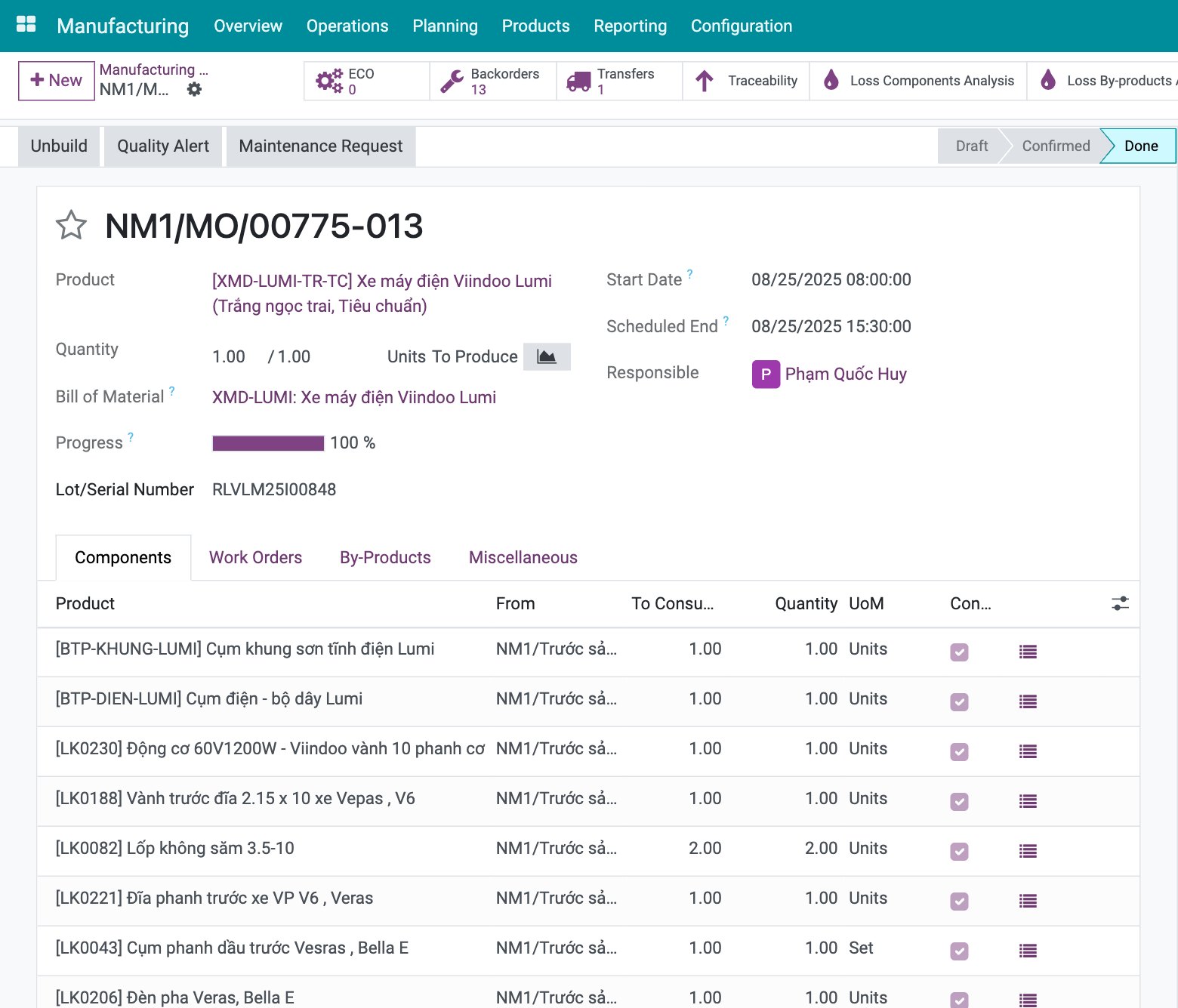Click the Unbuild button
This screenshot has width=1178, height=1008.
point(59,146)
